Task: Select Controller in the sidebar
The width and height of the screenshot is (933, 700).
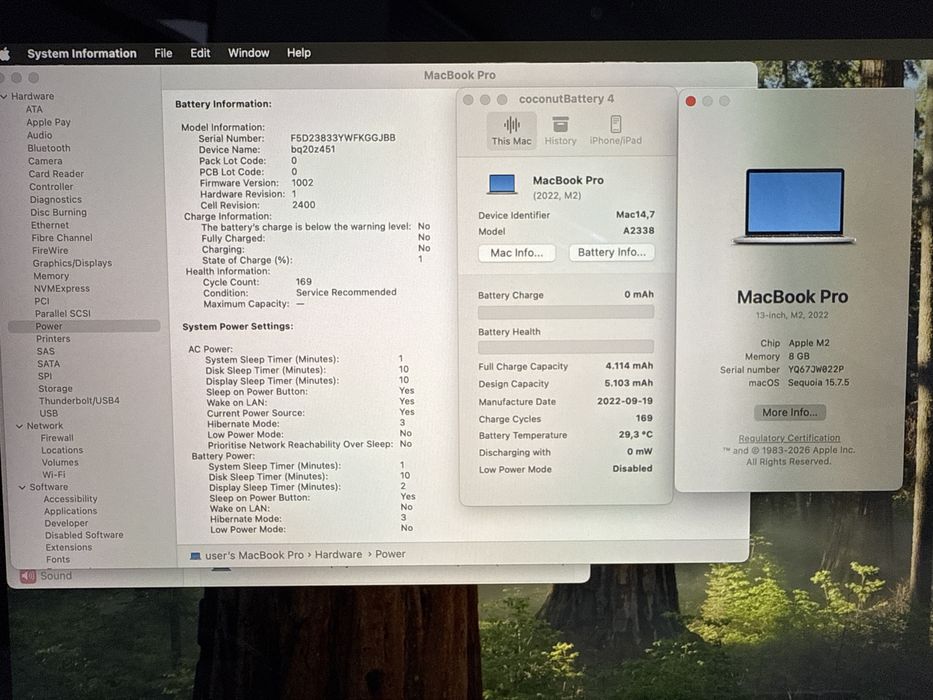Action: tap(51, 187)
